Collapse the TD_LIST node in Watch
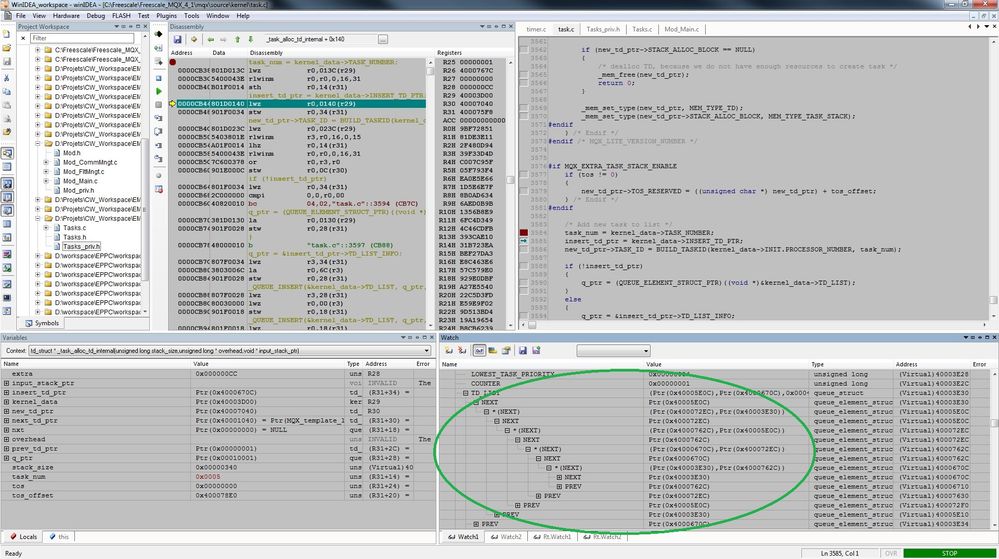This screenshot has height=559, width=999. [x=466, y=393]
